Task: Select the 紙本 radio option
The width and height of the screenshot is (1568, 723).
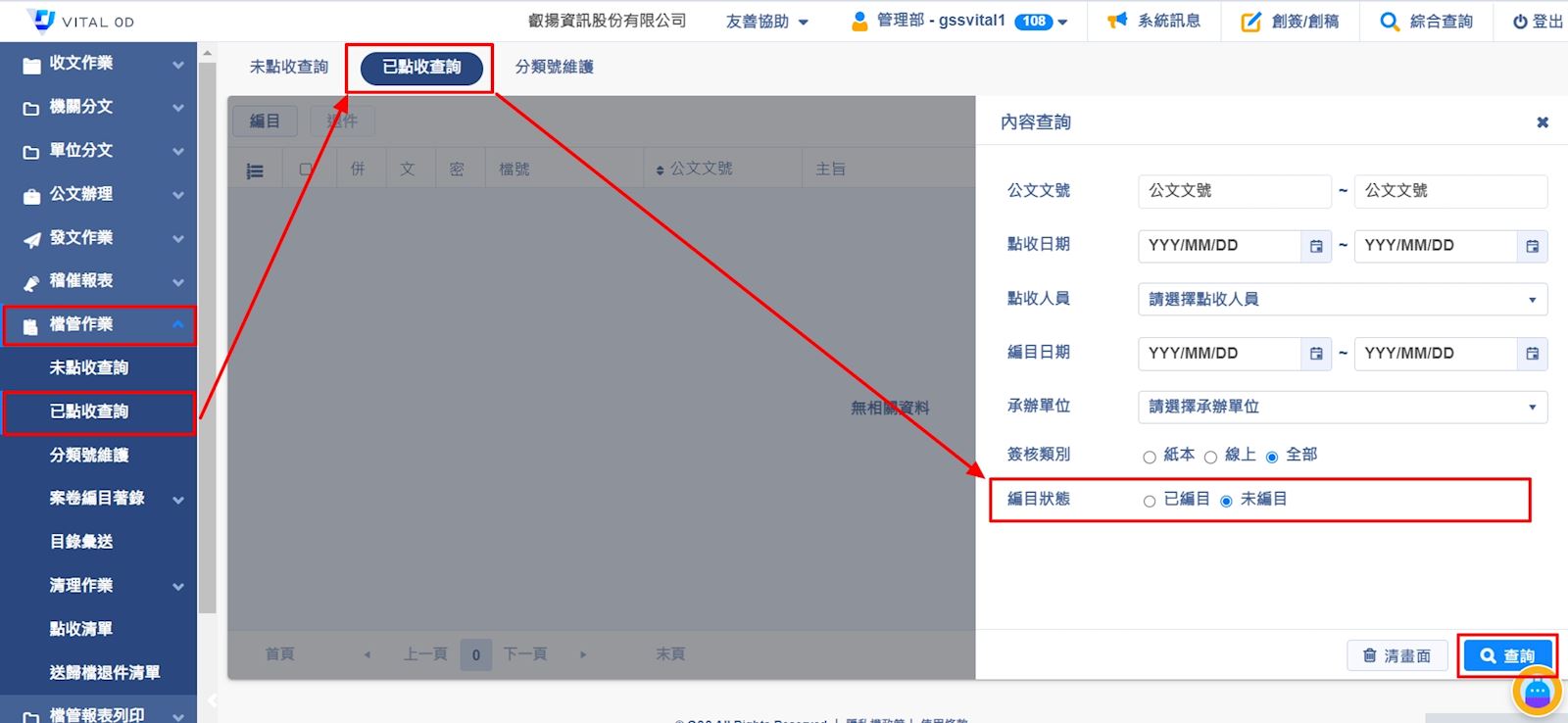Action: point(1150,457)
